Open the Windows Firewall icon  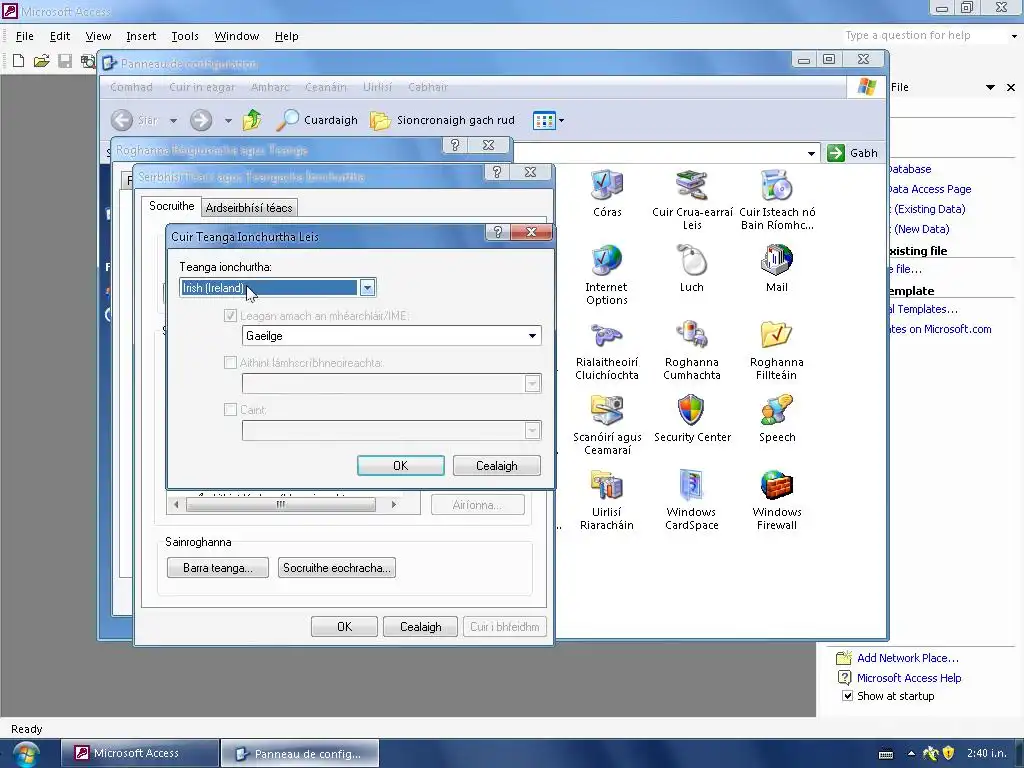[x=776, y=500]
